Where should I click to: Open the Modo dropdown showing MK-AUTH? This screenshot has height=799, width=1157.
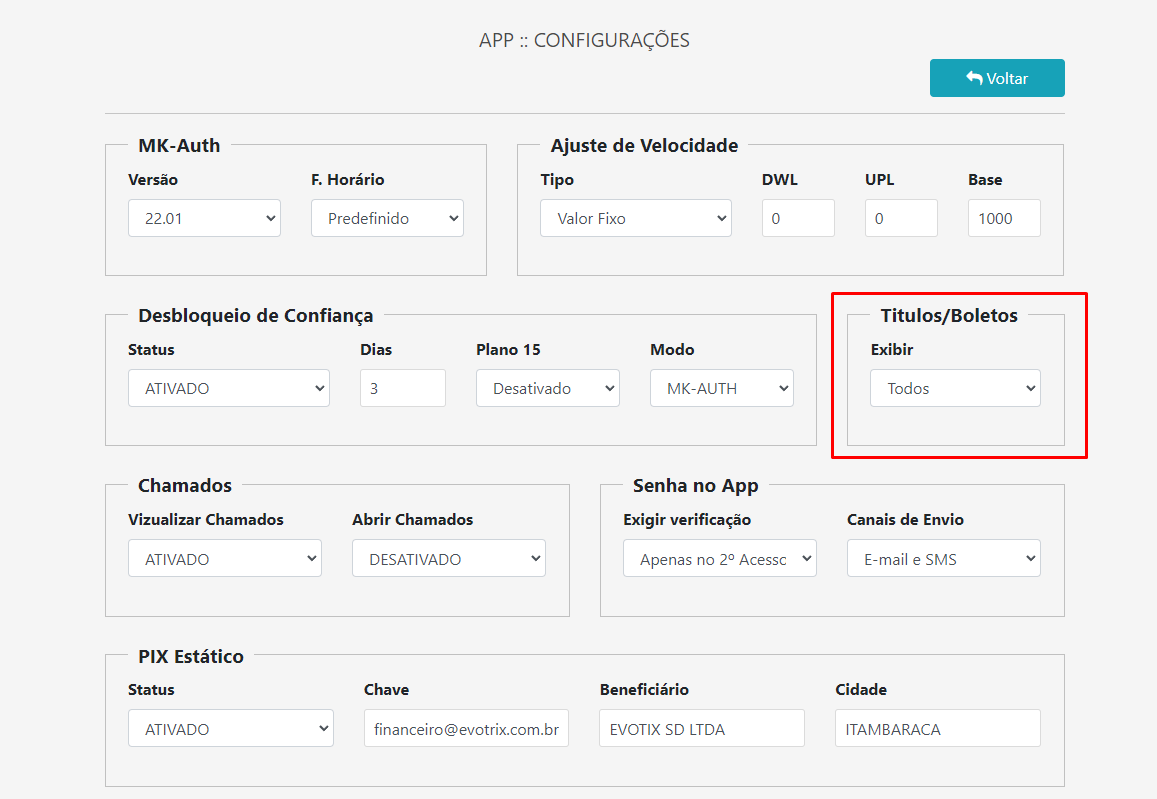click(721, 387)
